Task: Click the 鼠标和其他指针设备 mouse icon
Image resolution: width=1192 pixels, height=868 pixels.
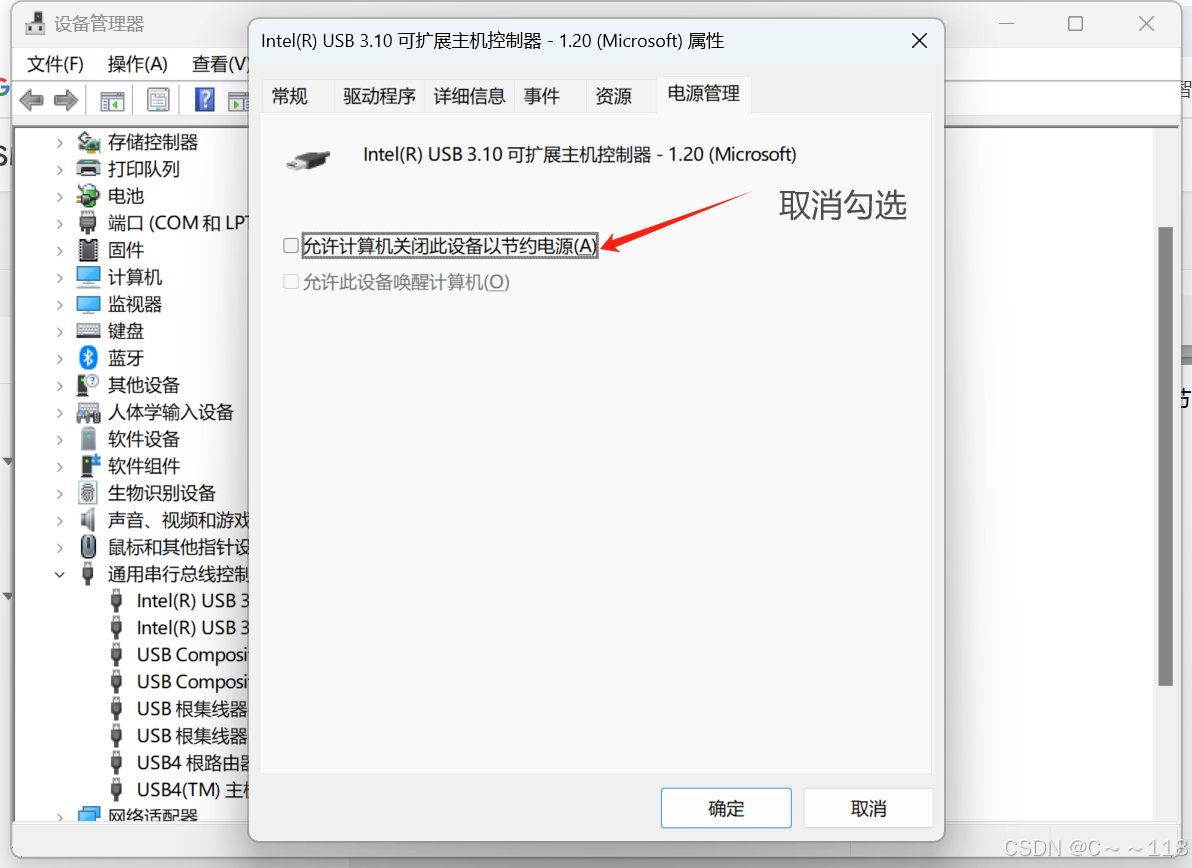Action: [x=88, y=547]
